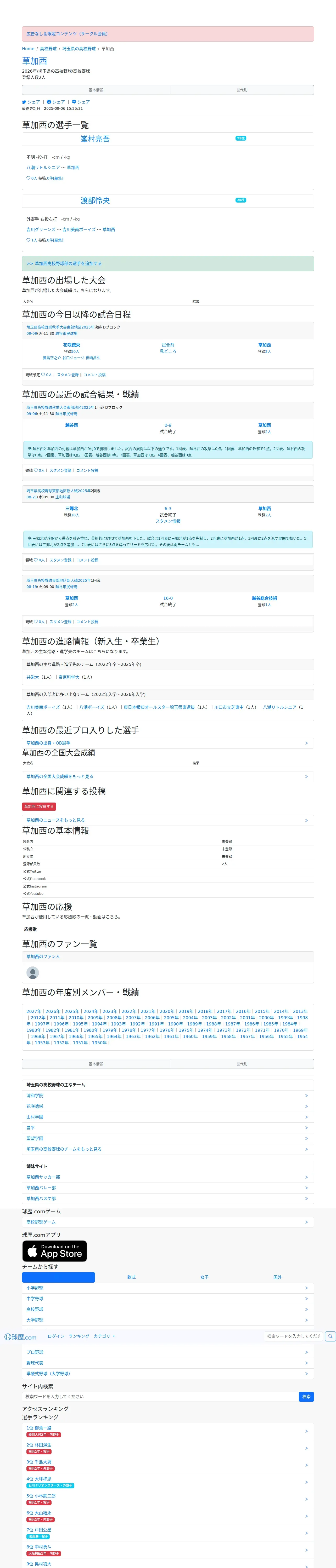Open 草加西のファン人 link

(x=43, y=956)
